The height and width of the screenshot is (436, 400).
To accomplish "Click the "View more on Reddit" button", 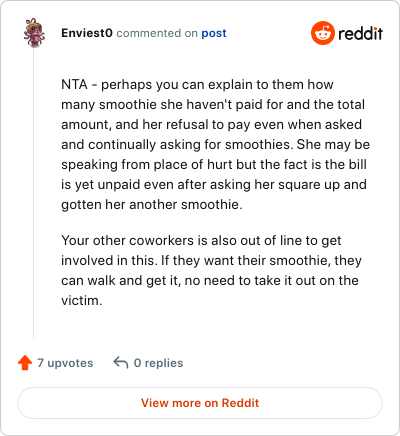I will [200, 403].
